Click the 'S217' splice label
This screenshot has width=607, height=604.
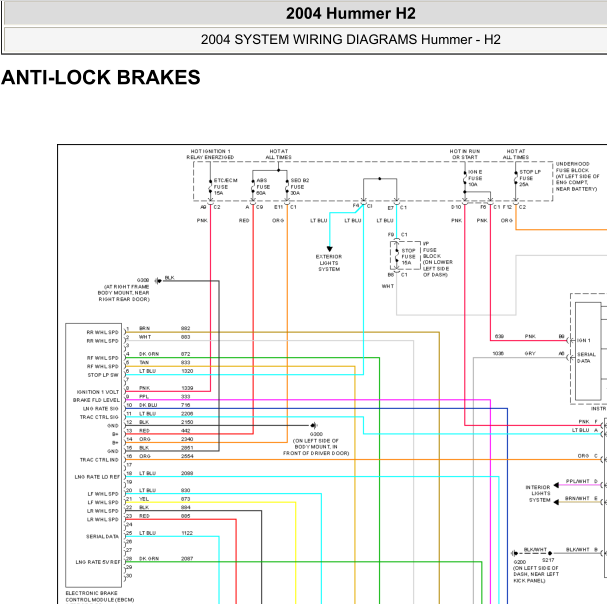tap(548, 560)
